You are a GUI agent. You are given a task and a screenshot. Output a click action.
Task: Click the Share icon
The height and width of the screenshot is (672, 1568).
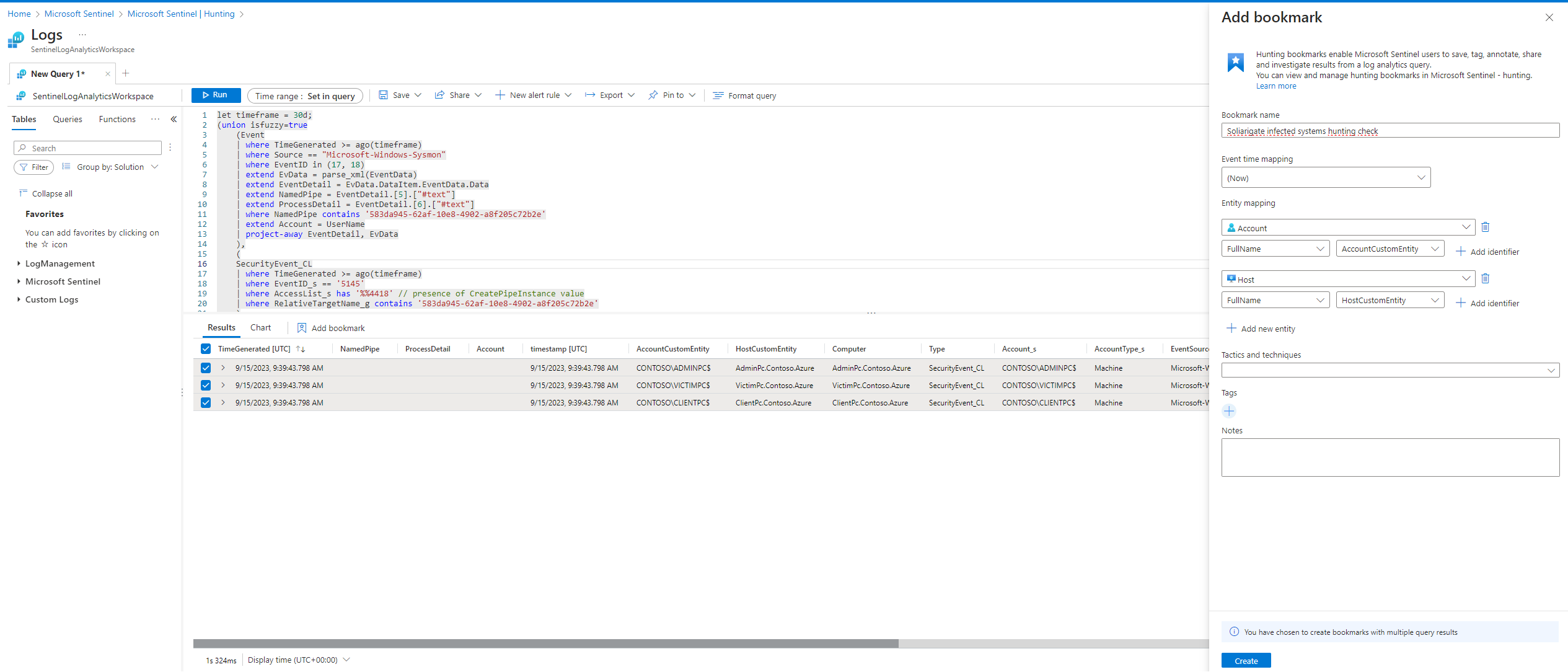(x=439, y=95)
